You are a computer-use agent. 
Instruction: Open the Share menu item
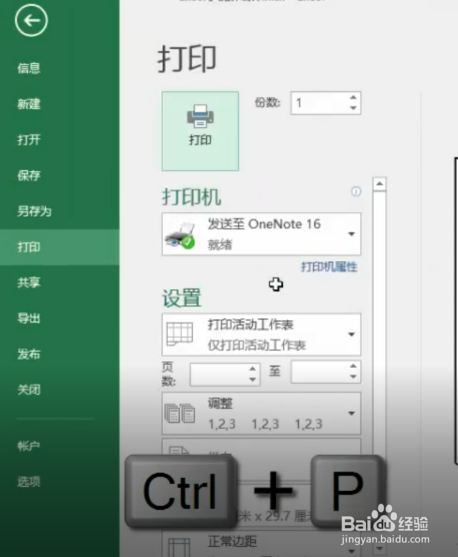29,282
